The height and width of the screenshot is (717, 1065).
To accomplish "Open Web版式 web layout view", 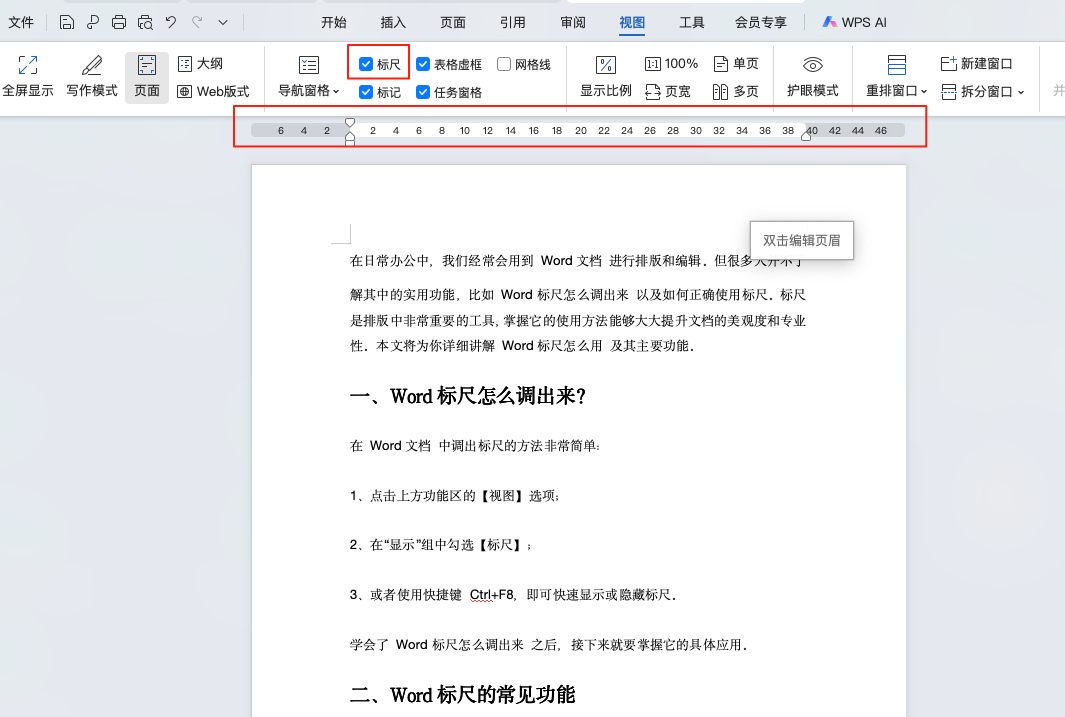I will point(213,91).
